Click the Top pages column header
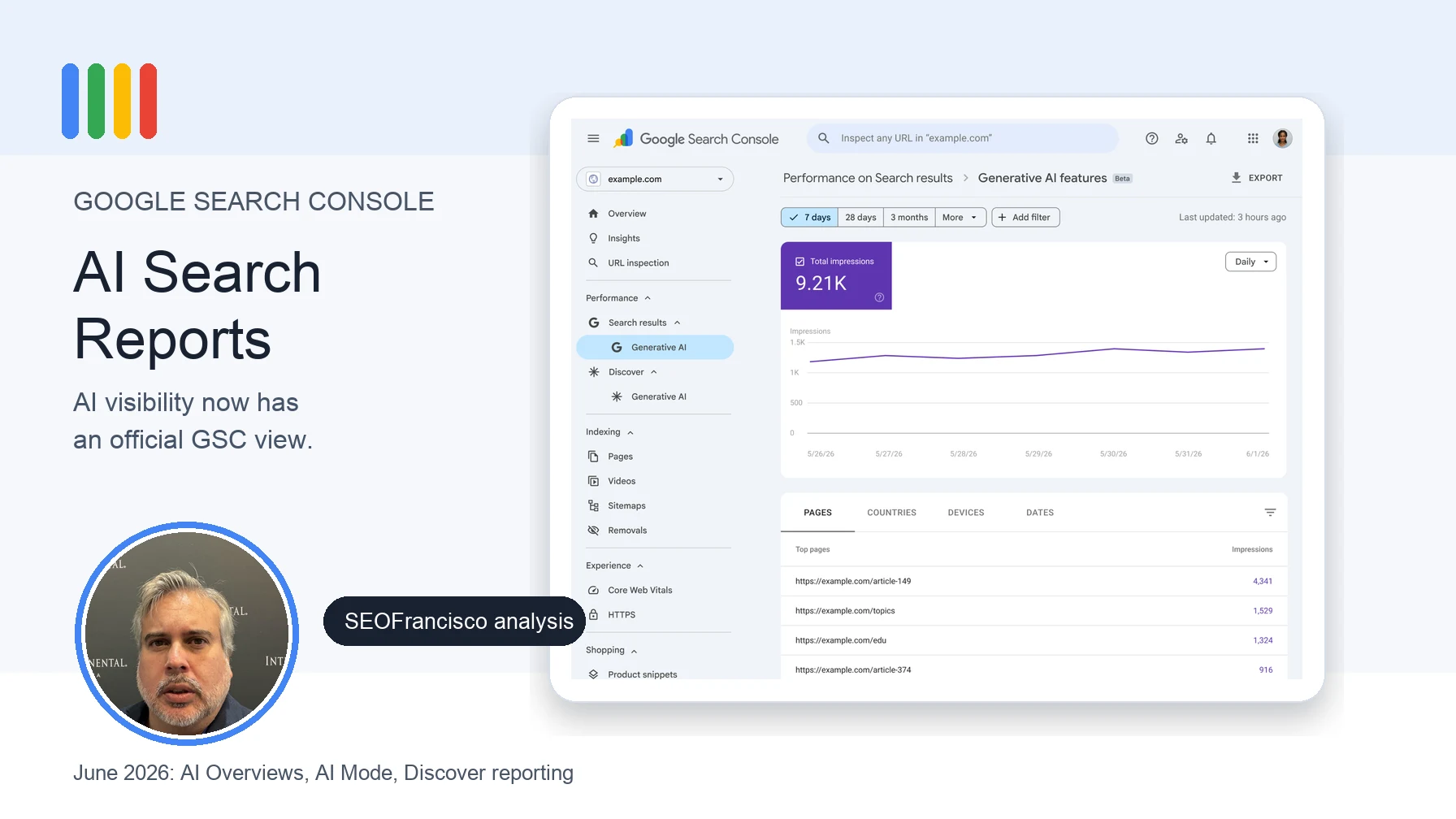1456x819 pixels. 812,550
